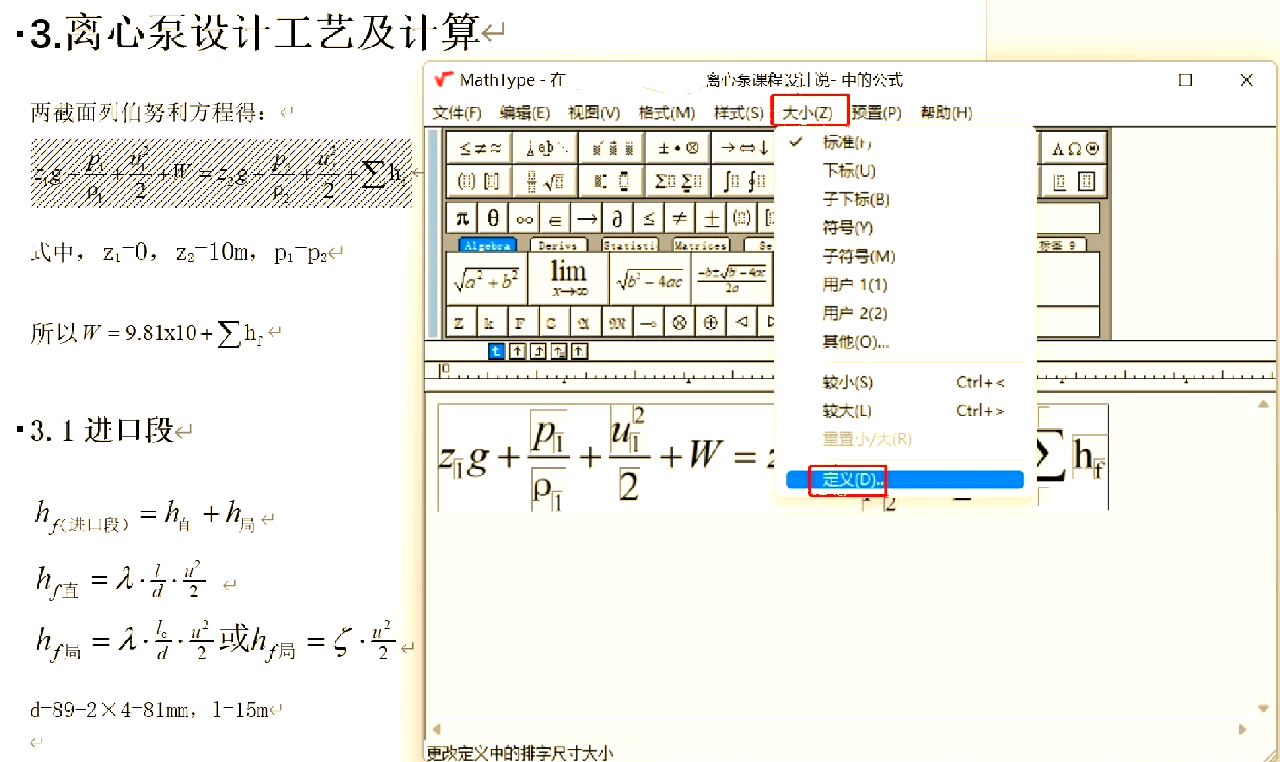Select 较大(L) to enlarge size
This screenshot has width=1280, height=762.
point(904,411)
